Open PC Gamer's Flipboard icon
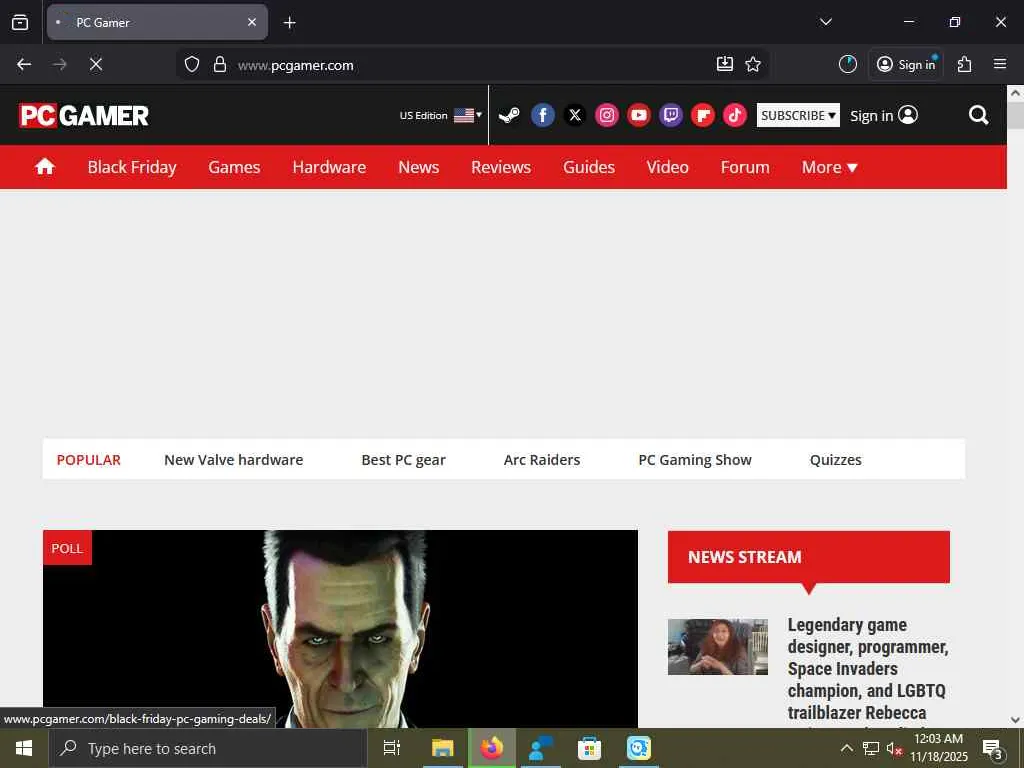This screenshot has width=1024, height=768. tap(703, 116)
